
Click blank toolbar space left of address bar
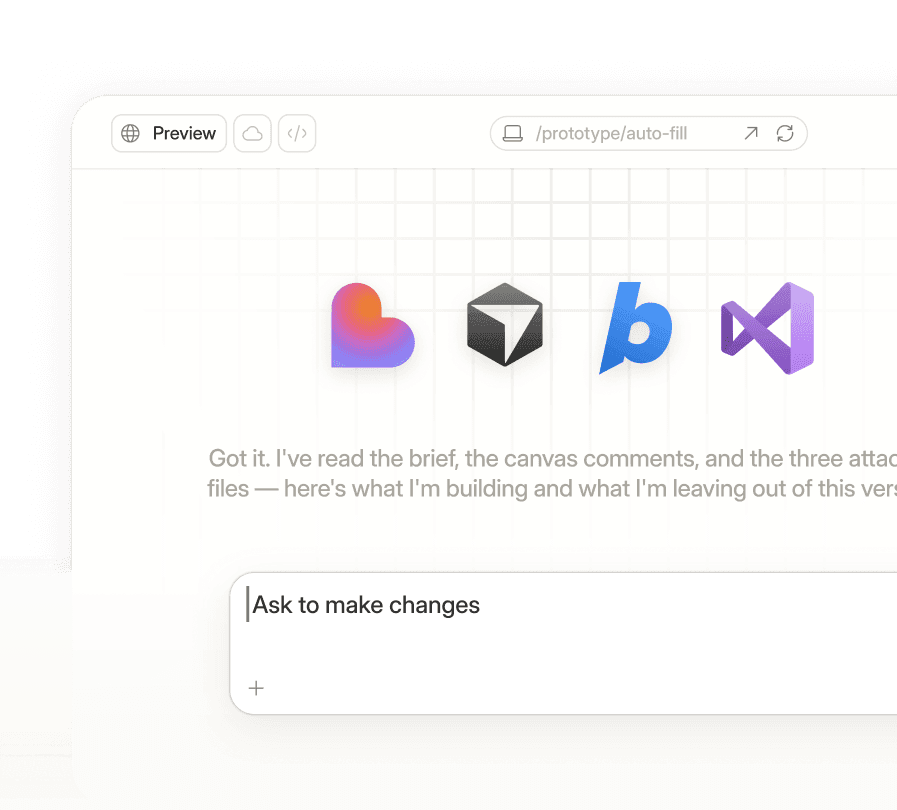[x=400, y=133]
